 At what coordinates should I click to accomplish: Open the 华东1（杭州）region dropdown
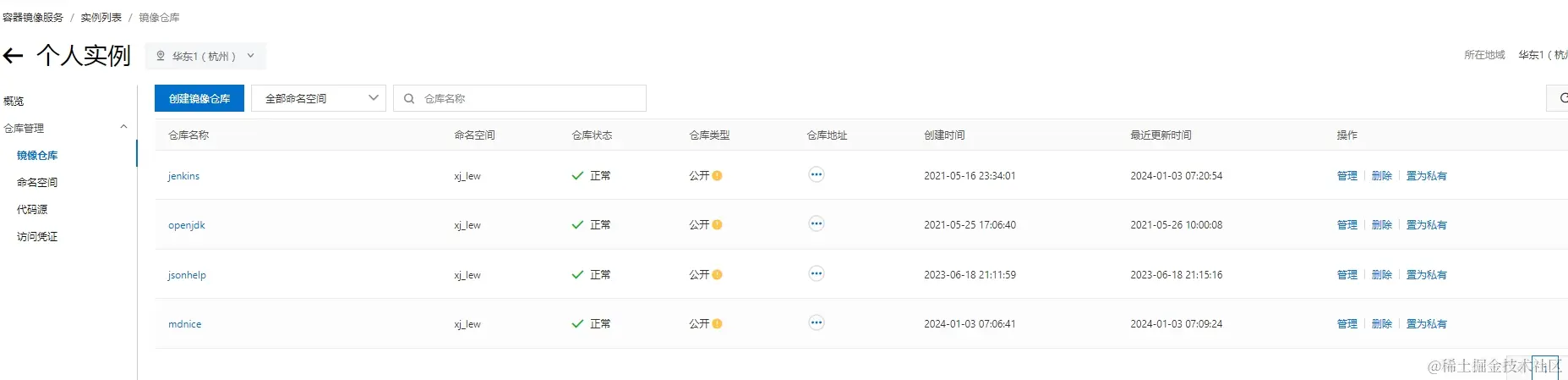205,56
